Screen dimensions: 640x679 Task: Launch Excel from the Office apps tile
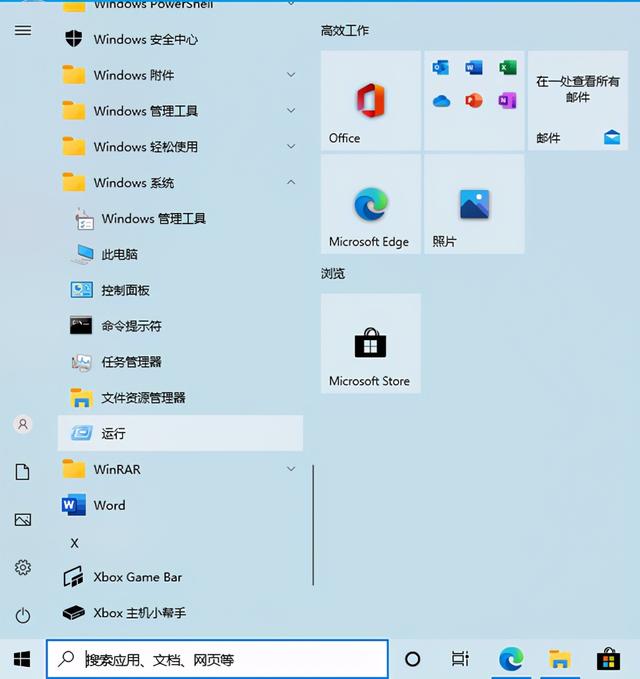[x=507, y=68]
